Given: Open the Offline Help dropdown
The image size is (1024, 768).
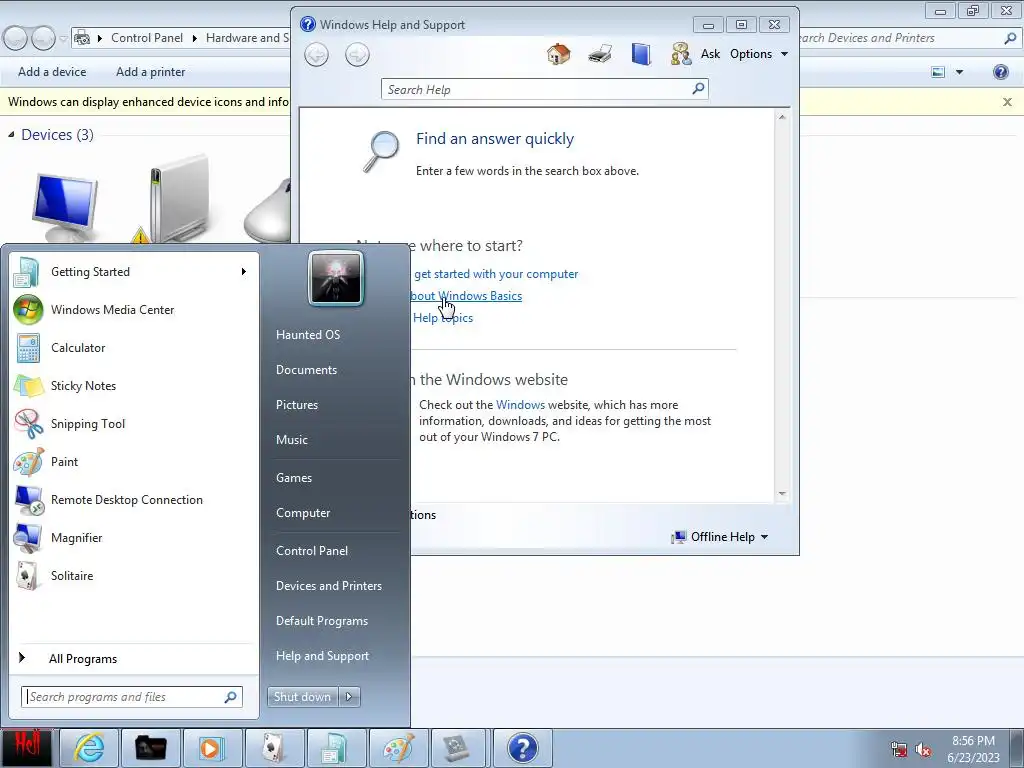Looking at the screenshot, I should coord(720,537).
